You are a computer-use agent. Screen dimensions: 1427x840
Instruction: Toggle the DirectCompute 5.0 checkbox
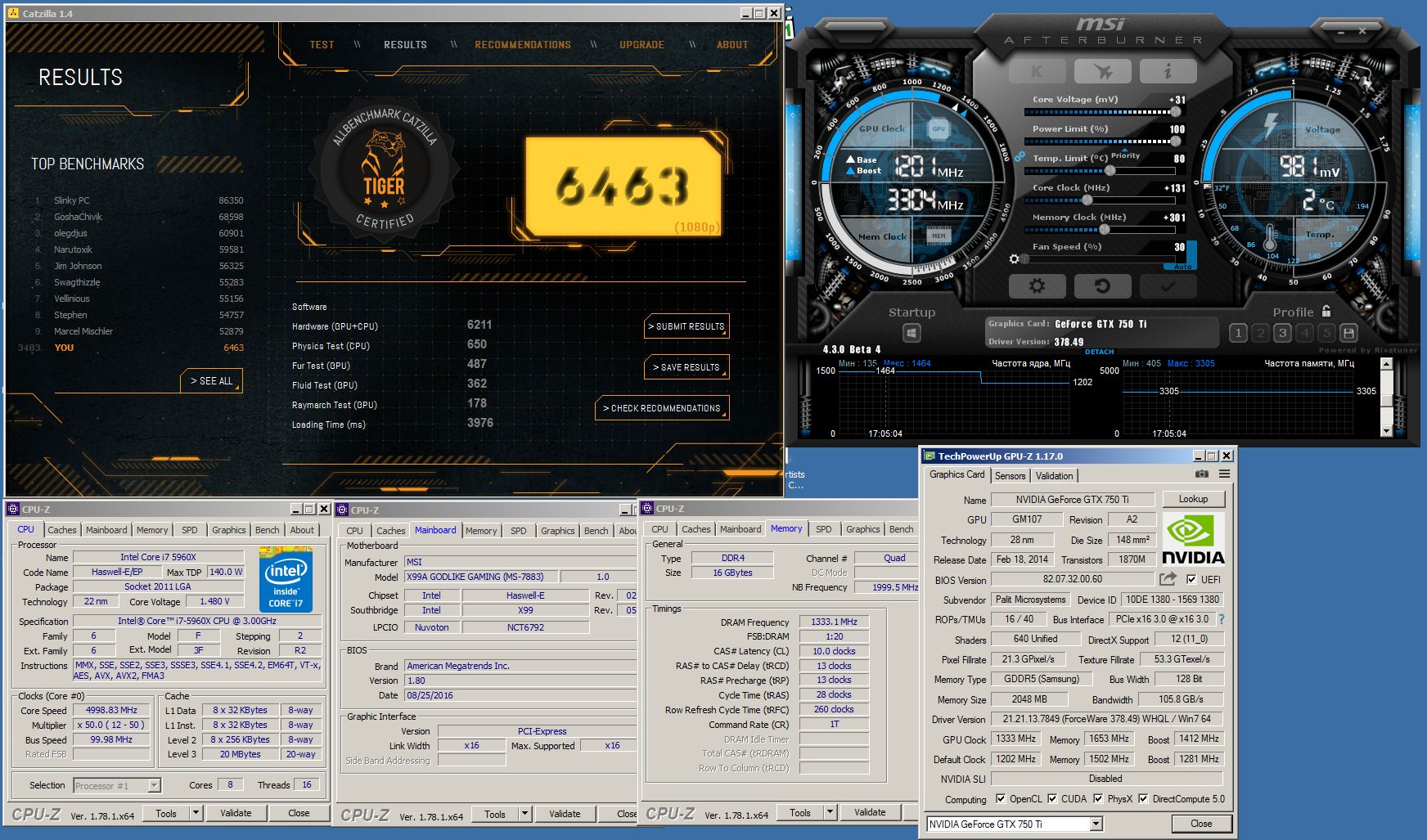1143,799
